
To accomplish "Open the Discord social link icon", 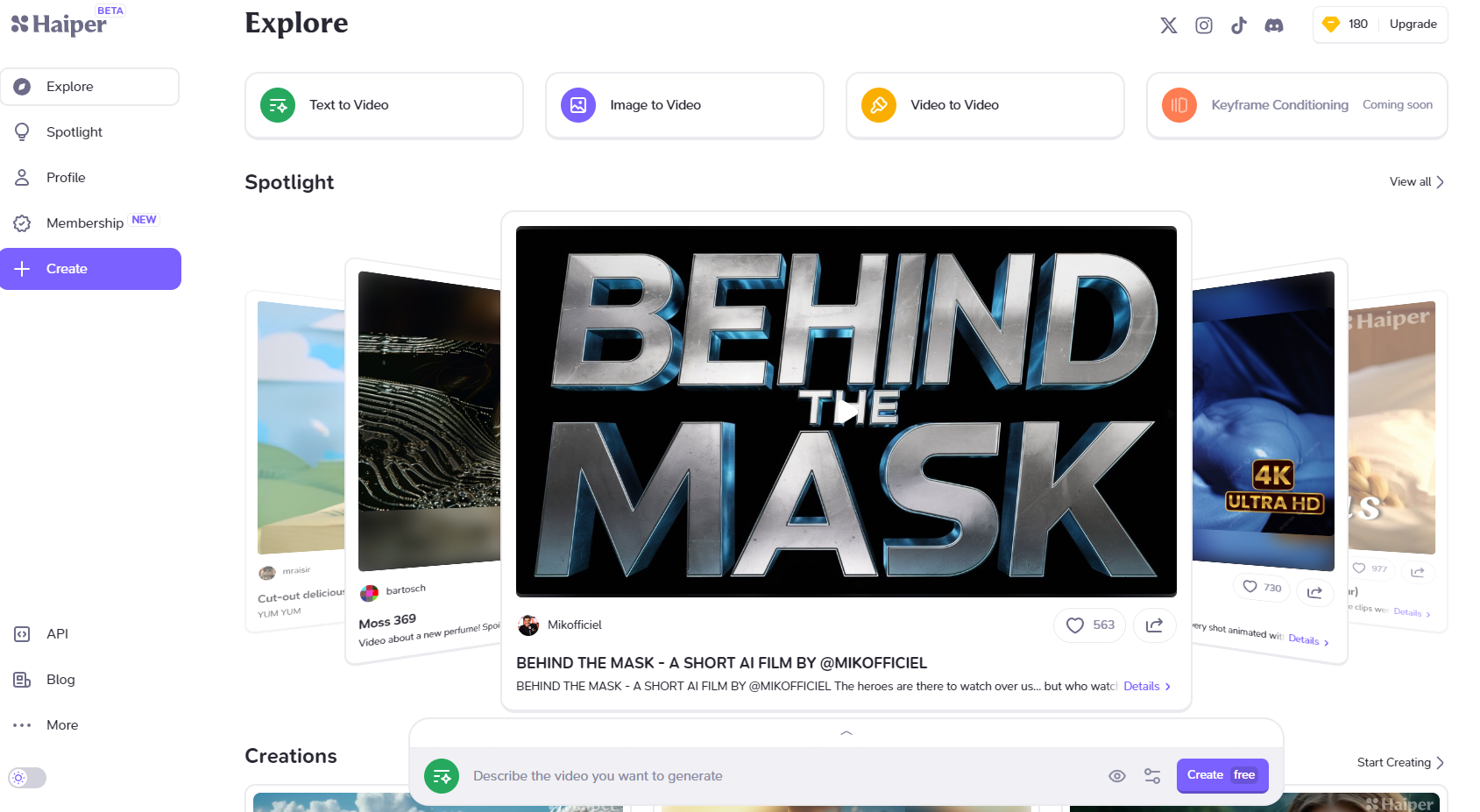I will tap(1274, 25).
